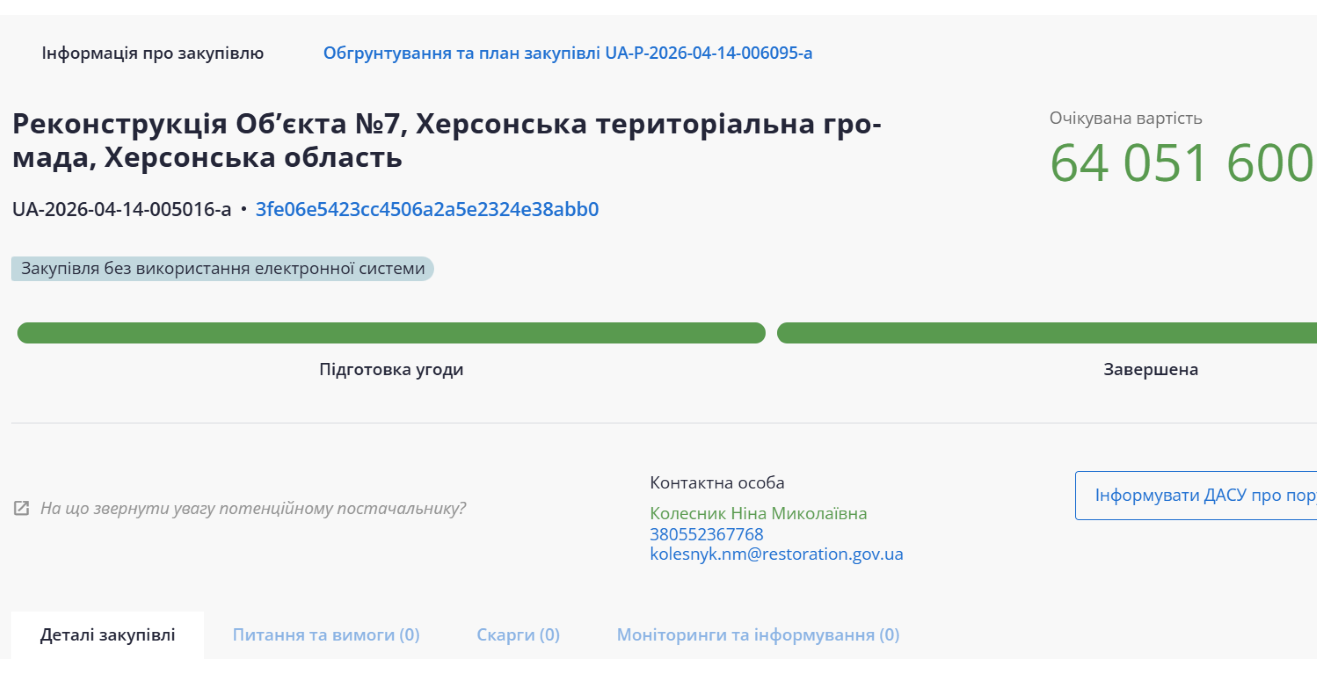Click the 'Підготовка угоди' progress bar segment
Image resolution: width=1317 pixels, height=675 pixels.
391,333
